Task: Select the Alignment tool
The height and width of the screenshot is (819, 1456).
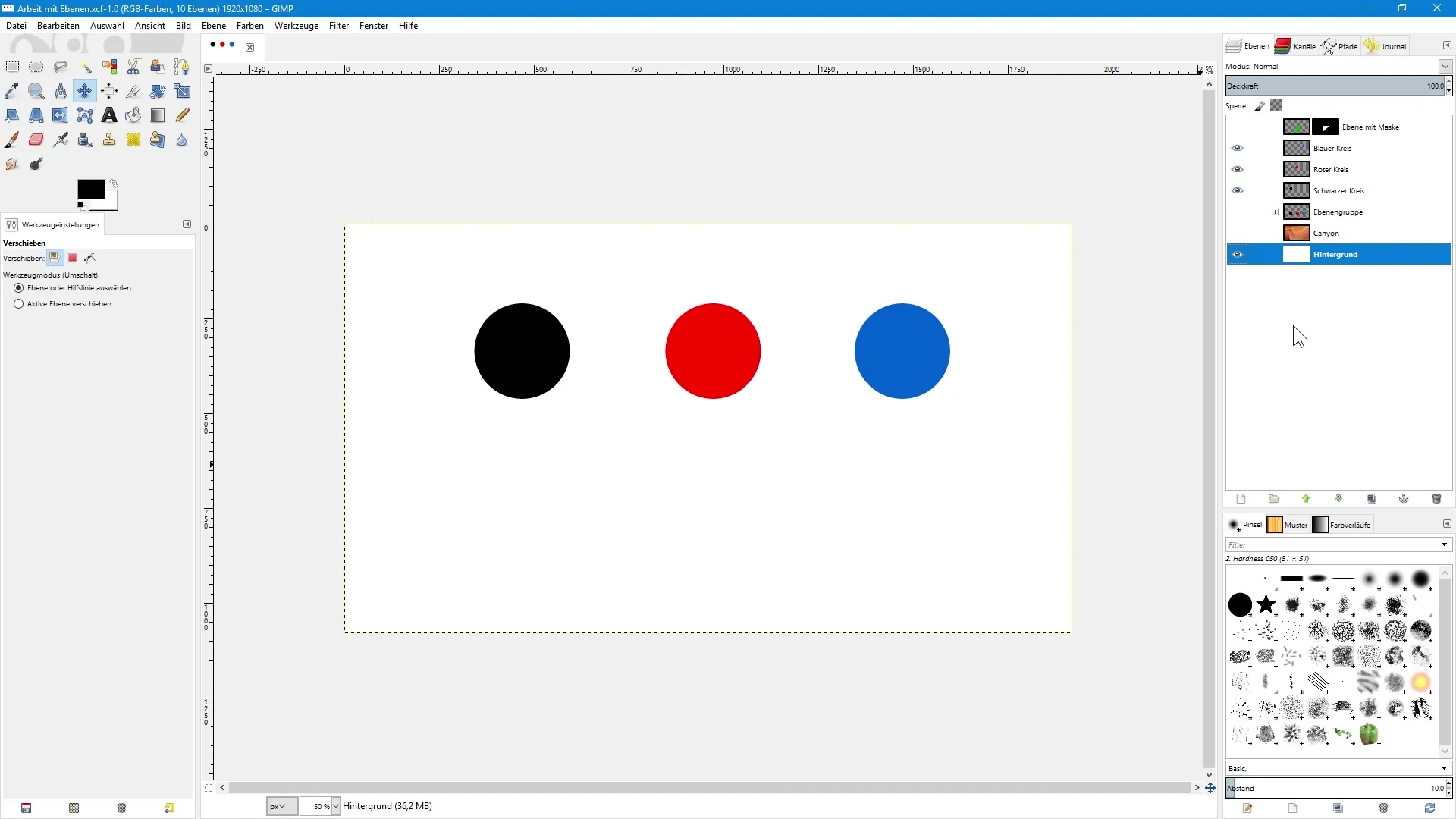Action: tap(109, 91)
